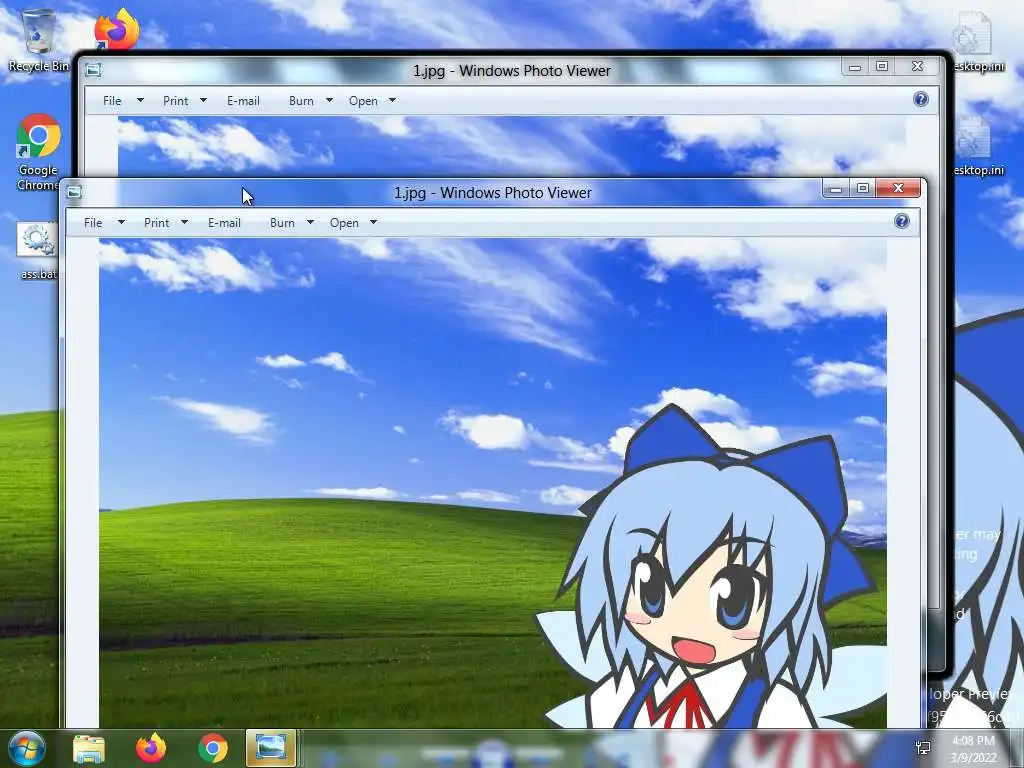Click back window title bar text

(x=512, y=71)
